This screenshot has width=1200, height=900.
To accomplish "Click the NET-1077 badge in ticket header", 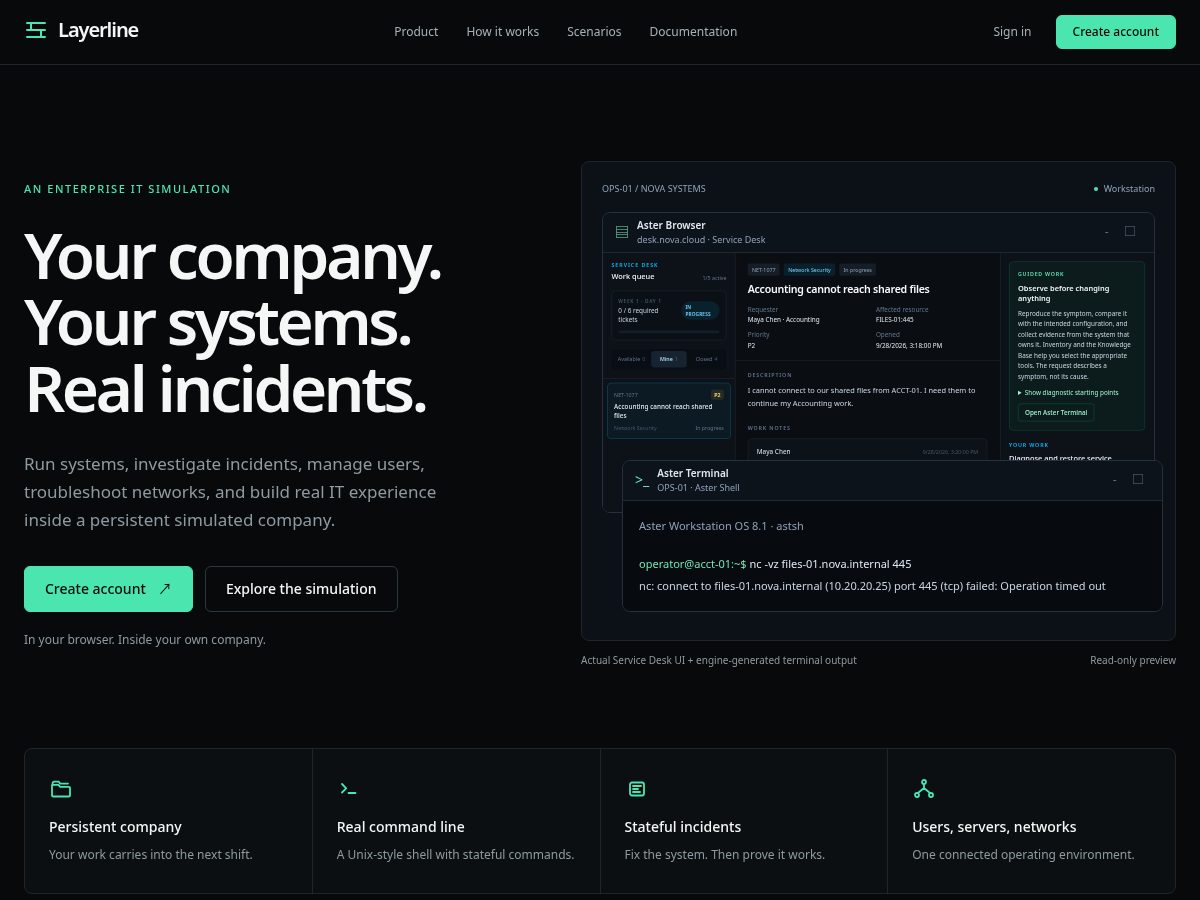I will (x=764, y=270).
